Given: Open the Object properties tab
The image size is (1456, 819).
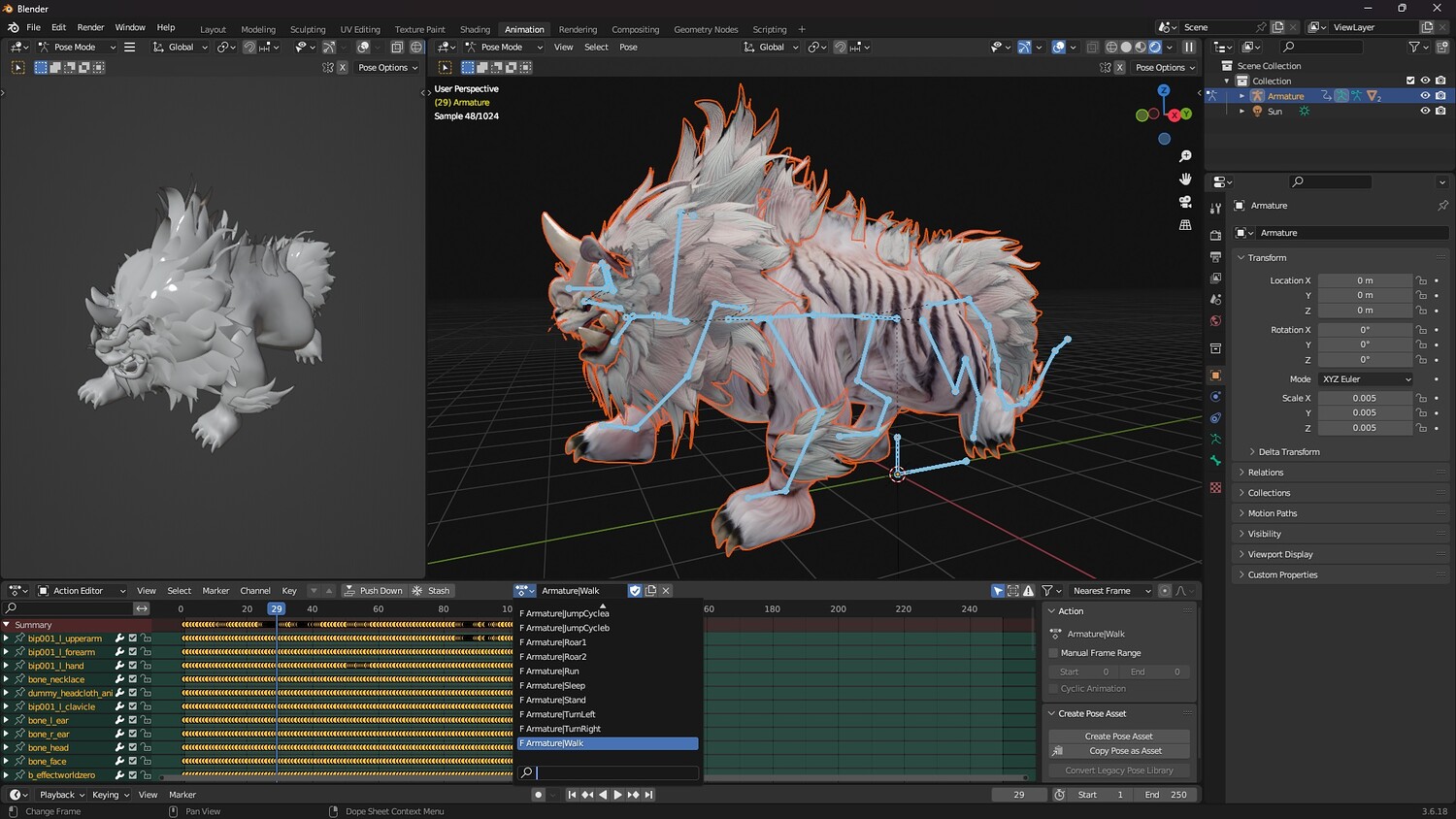Looking at the screenshot, I should click(1215, 375).
